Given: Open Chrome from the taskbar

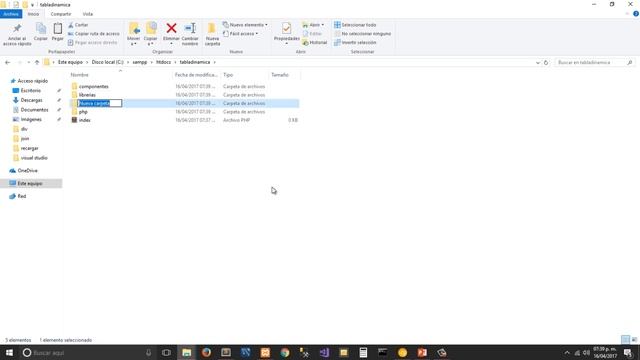Looking at the screenshot, I should pyautogui.click(x=284, y=353).
